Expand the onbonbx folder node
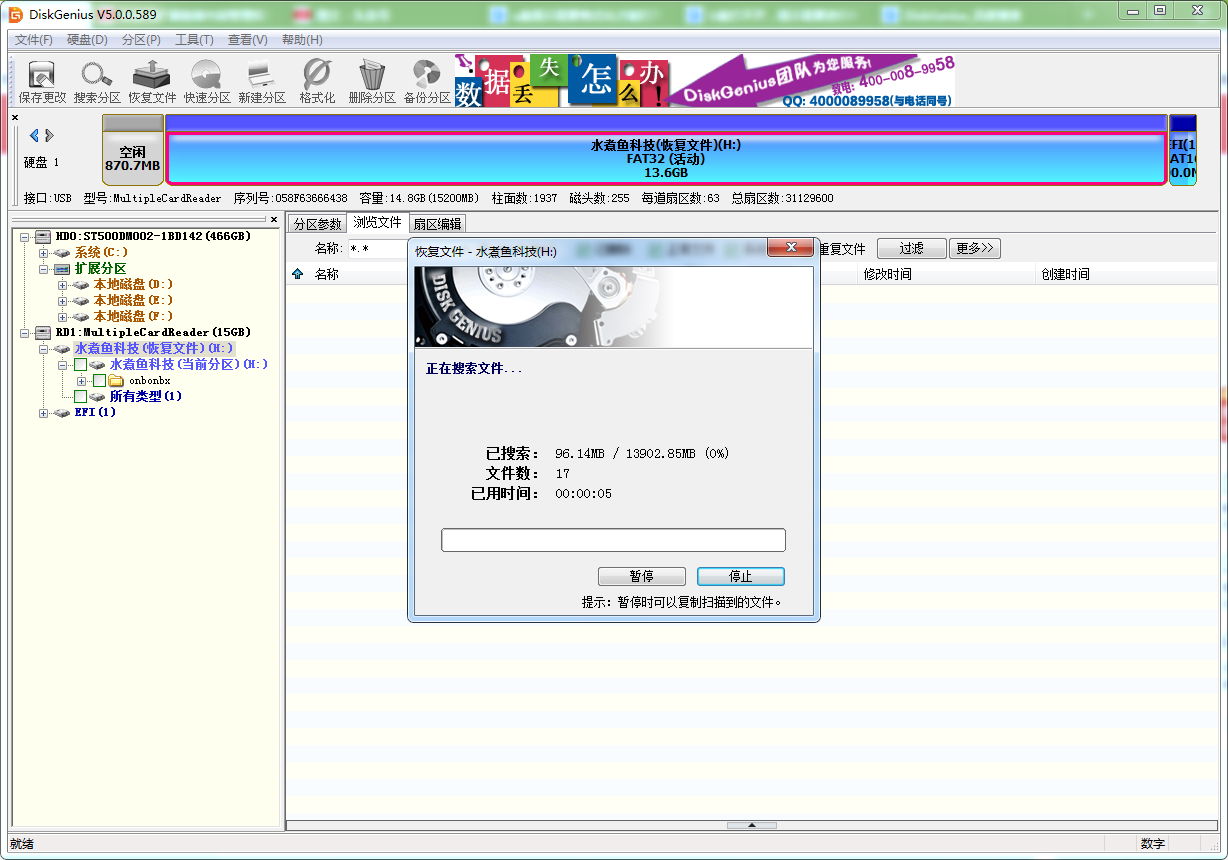 pos(81,380)
